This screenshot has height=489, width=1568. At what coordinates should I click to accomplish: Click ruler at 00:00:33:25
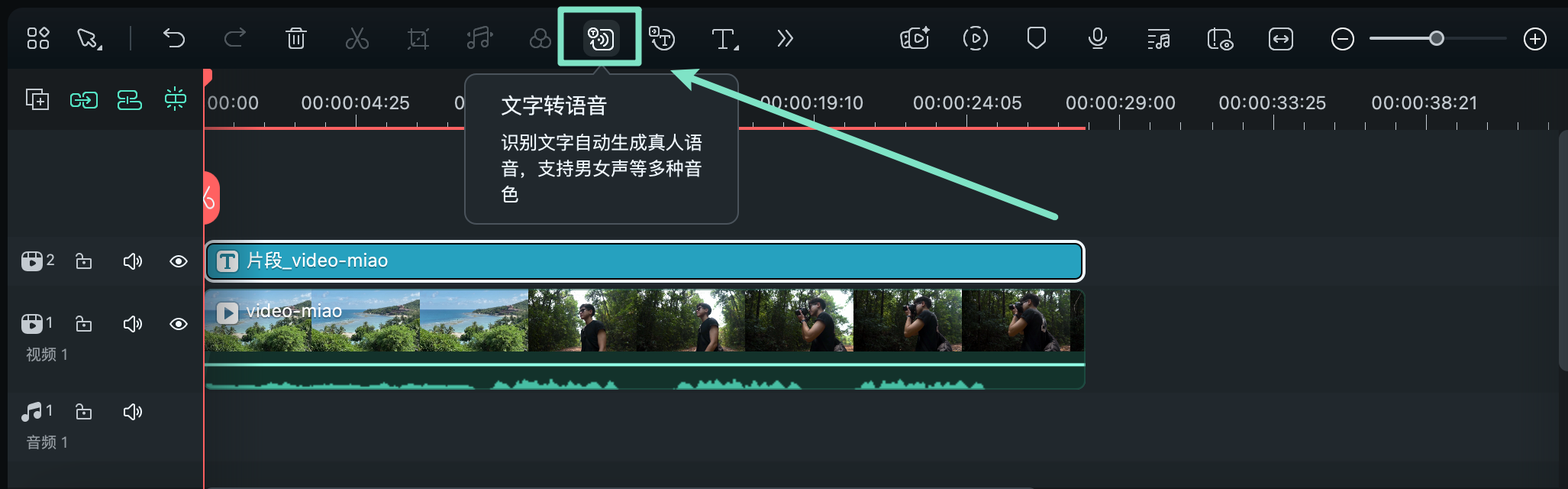click(x=1273, y=102)
